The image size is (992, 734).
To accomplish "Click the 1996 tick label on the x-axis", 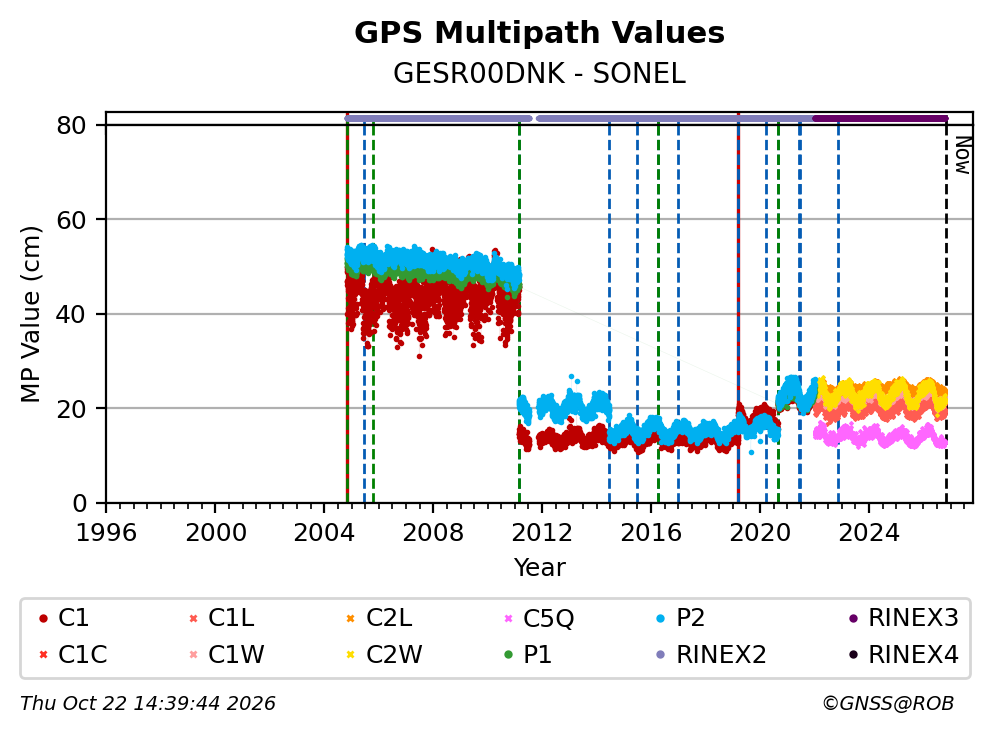I will tap(106, 533).
